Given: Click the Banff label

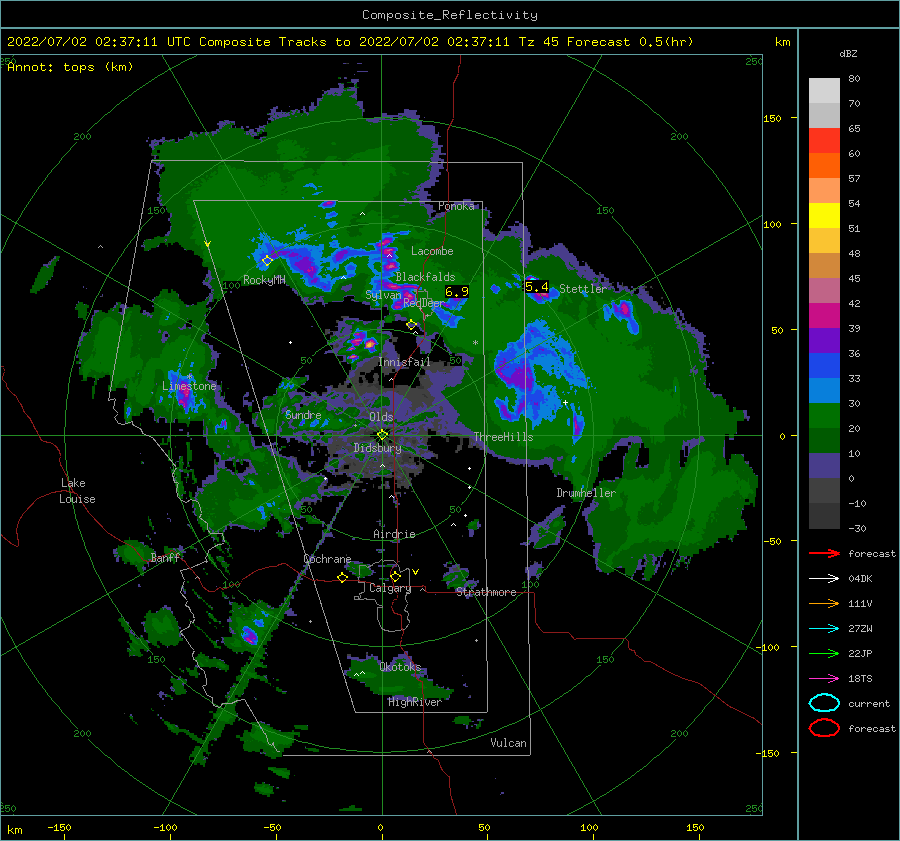Looking at the screenshot, I should tap(165, 557).
